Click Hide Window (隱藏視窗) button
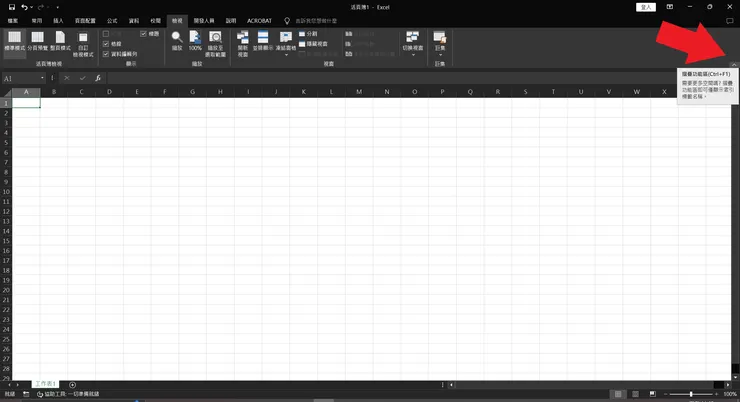740x402 pixels. [x=313, y=44]
